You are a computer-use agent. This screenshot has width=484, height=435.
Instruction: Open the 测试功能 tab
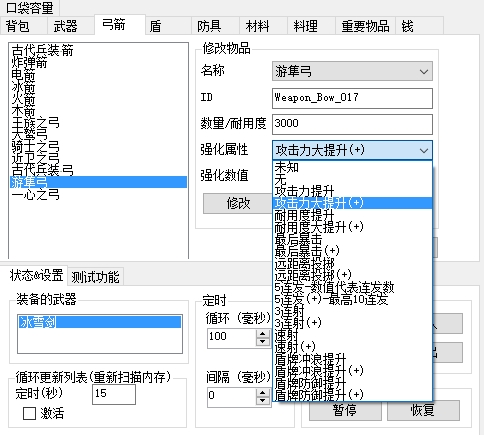(96, 277)
